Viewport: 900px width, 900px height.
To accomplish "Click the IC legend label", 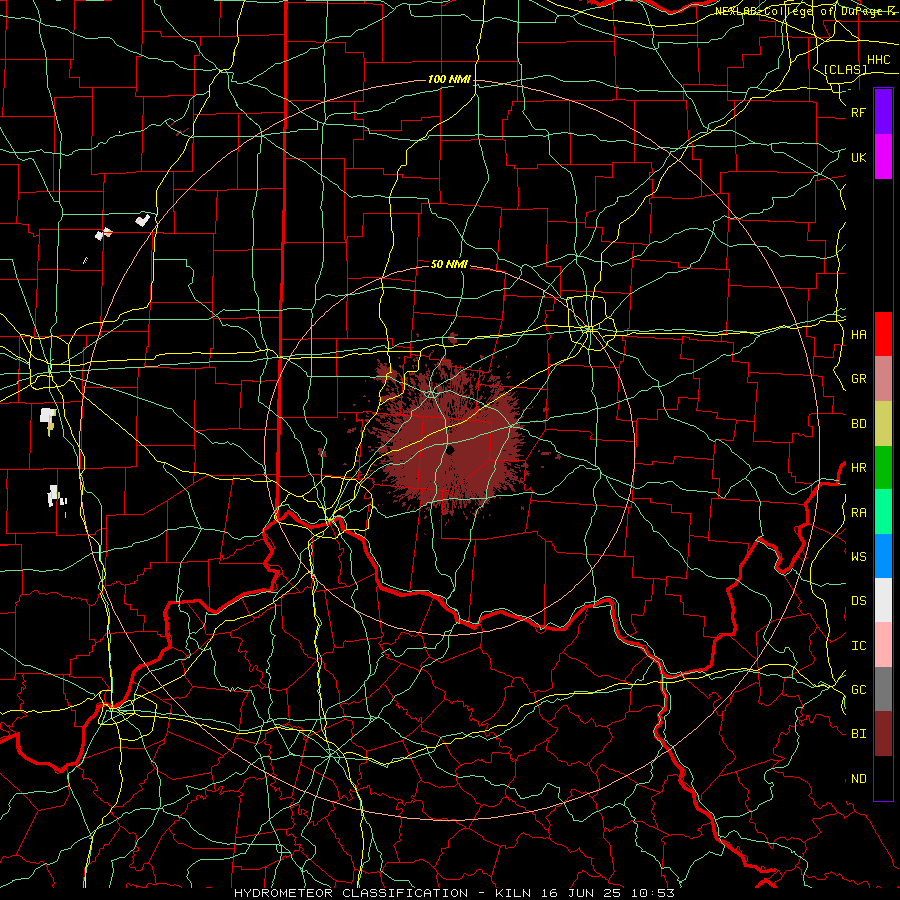I will pyautogui.click(x=858, y=646).
